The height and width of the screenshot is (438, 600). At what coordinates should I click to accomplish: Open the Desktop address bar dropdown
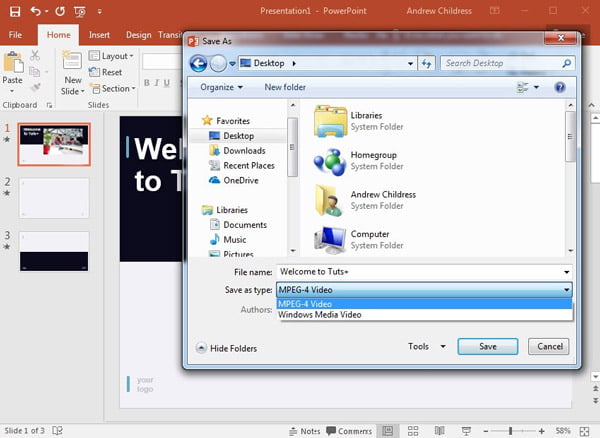pyautogui.click(x=410, y=64)
